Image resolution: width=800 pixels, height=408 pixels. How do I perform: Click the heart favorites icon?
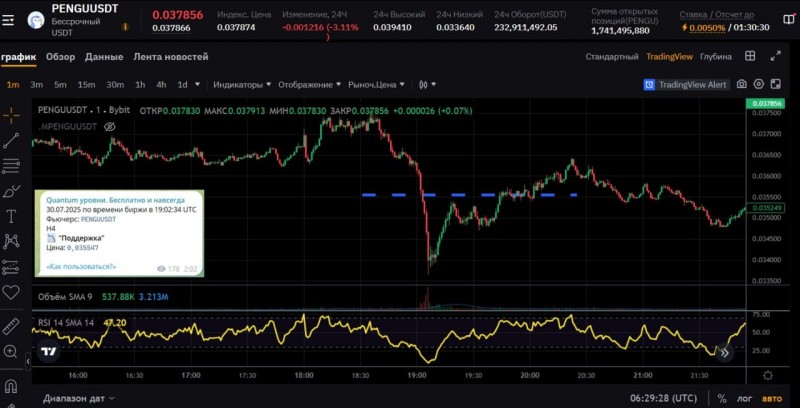point(11,292)
